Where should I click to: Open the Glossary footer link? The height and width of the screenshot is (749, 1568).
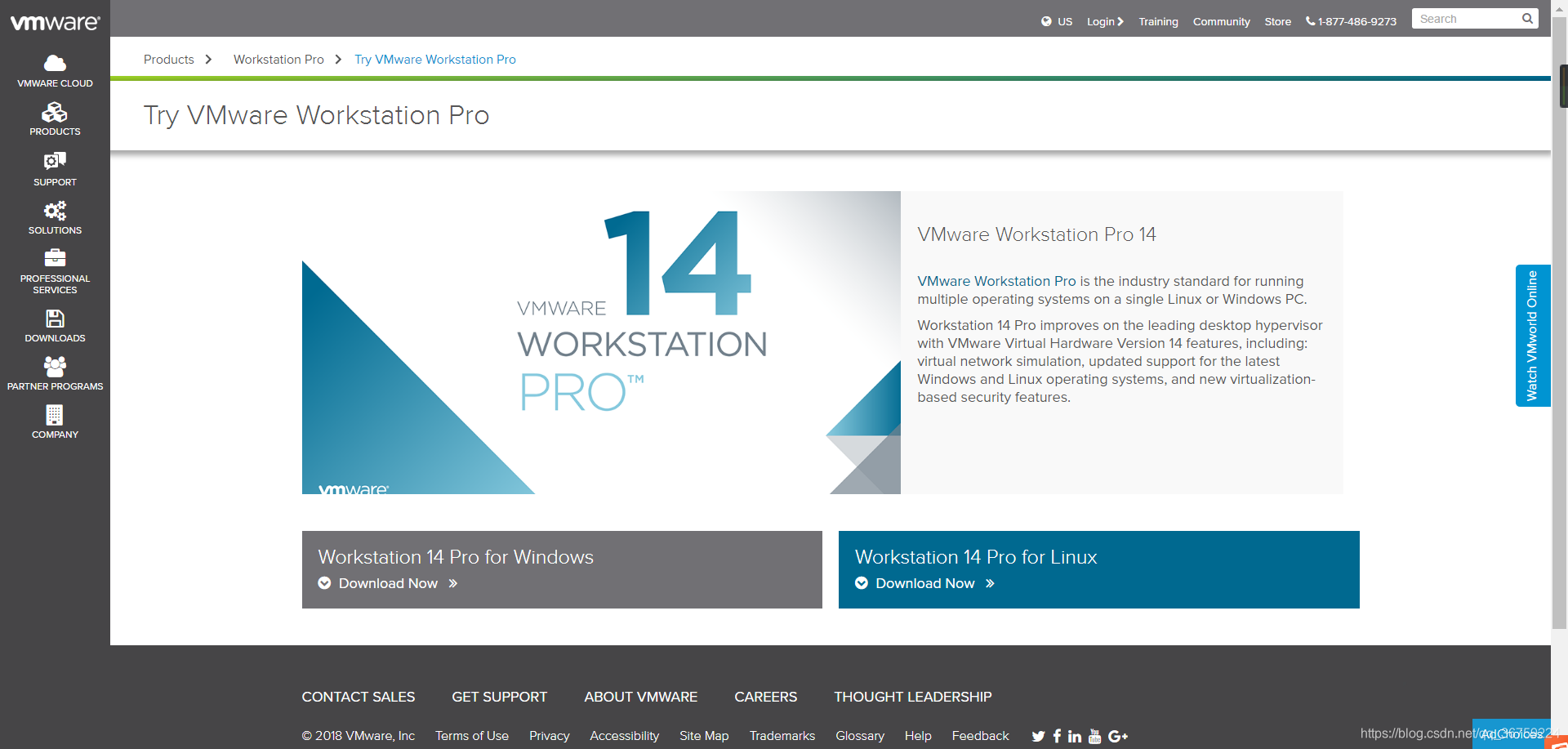click(x=860, y=736)
